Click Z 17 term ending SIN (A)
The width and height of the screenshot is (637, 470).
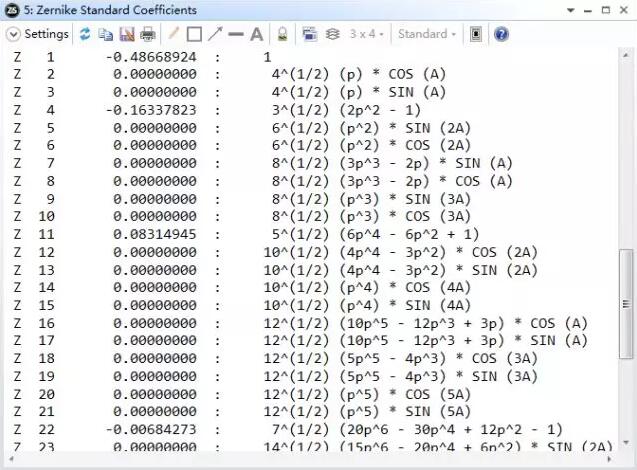426,341
